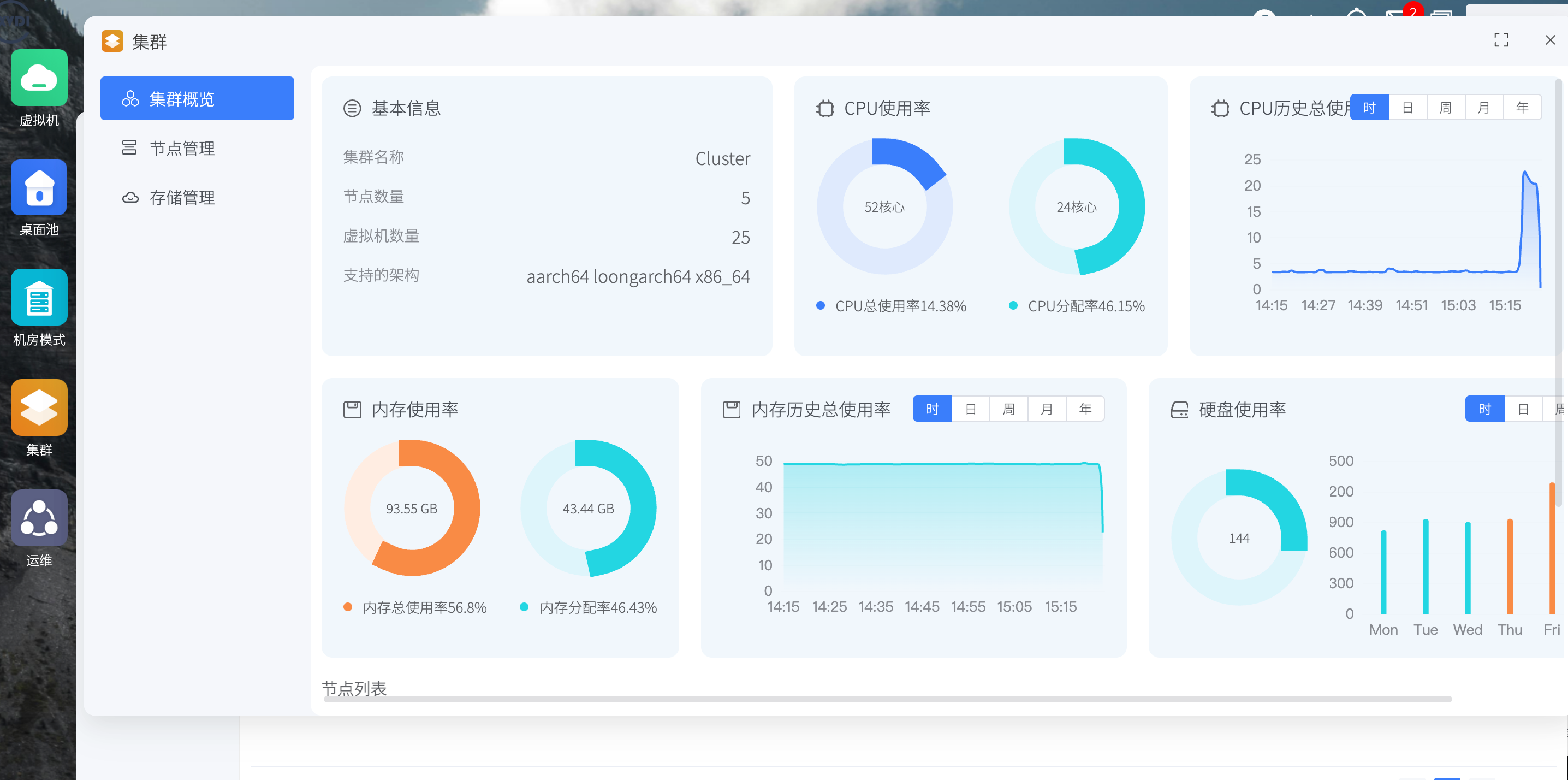The image size is (1568, 780).
Task: Select 周 range for CPU history chart
Action: point(1446,108)
